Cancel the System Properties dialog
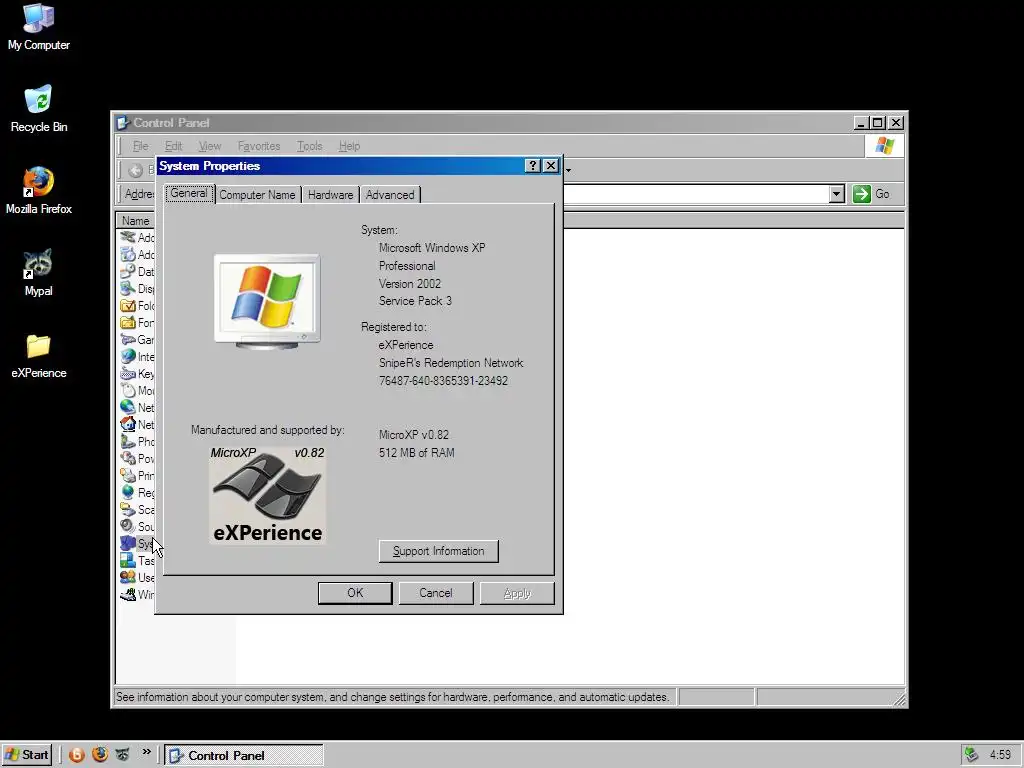 436,593
